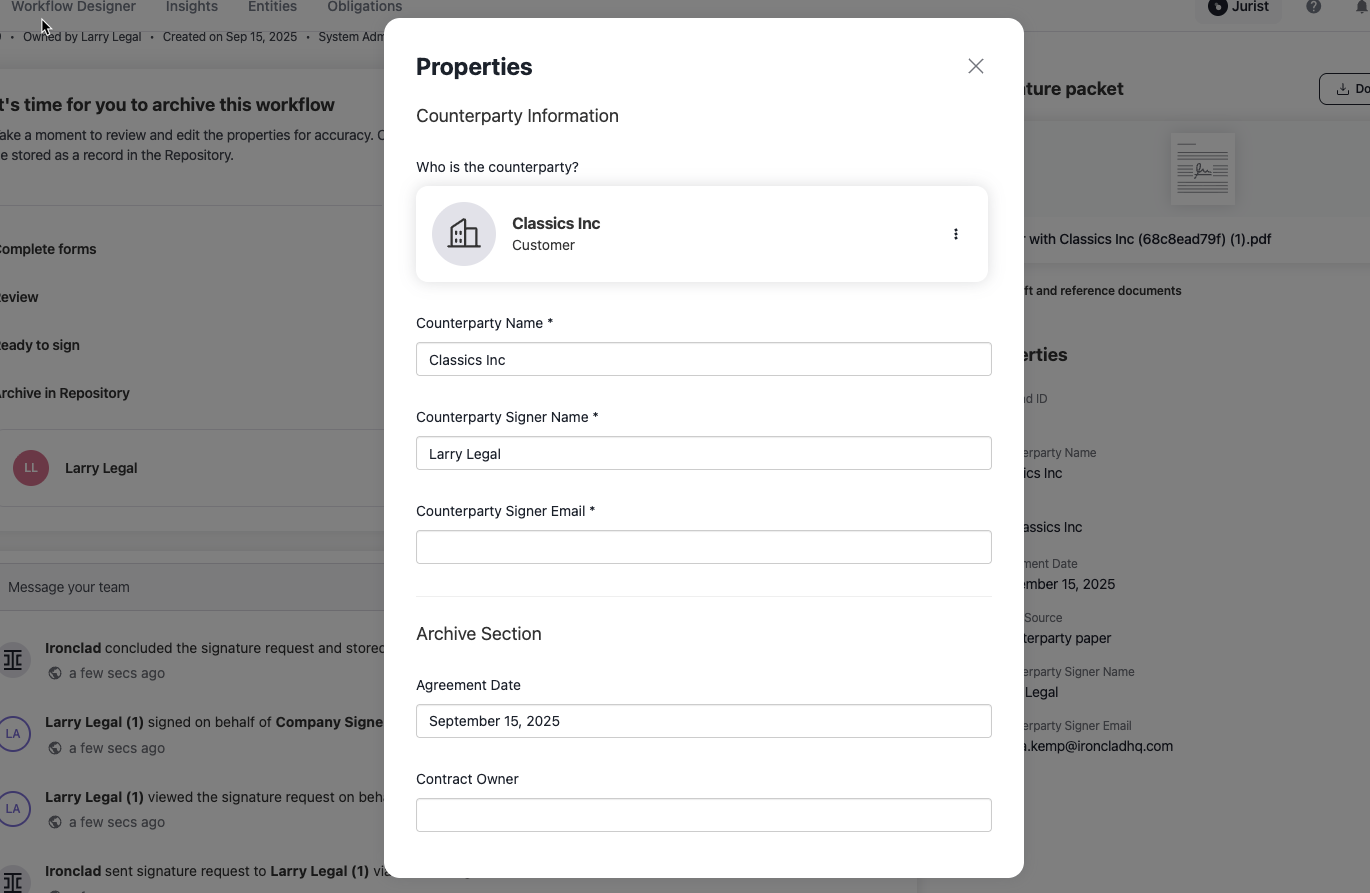
Task: Click Larry Legal's LL avatar
Action: (x=30, y=467)
